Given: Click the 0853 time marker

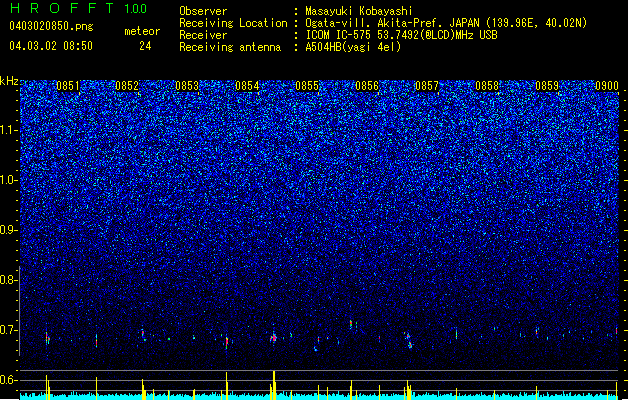Looking at the screenshot, I should pos(187,86).
